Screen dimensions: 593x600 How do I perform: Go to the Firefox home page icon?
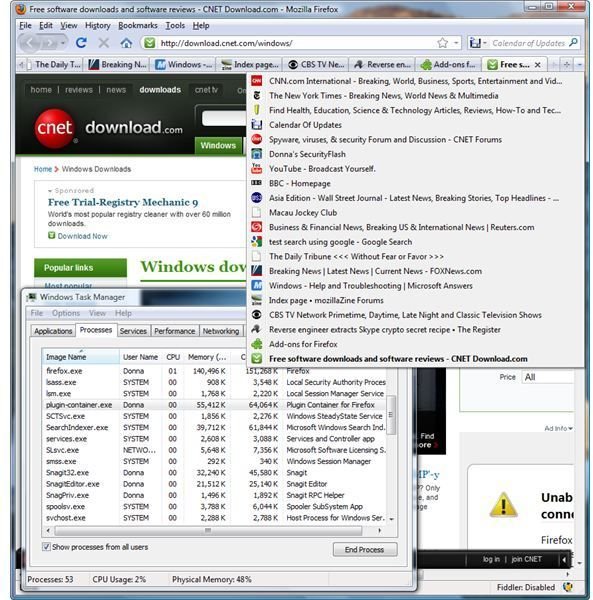pyautogui.click(x=126, y=43)
